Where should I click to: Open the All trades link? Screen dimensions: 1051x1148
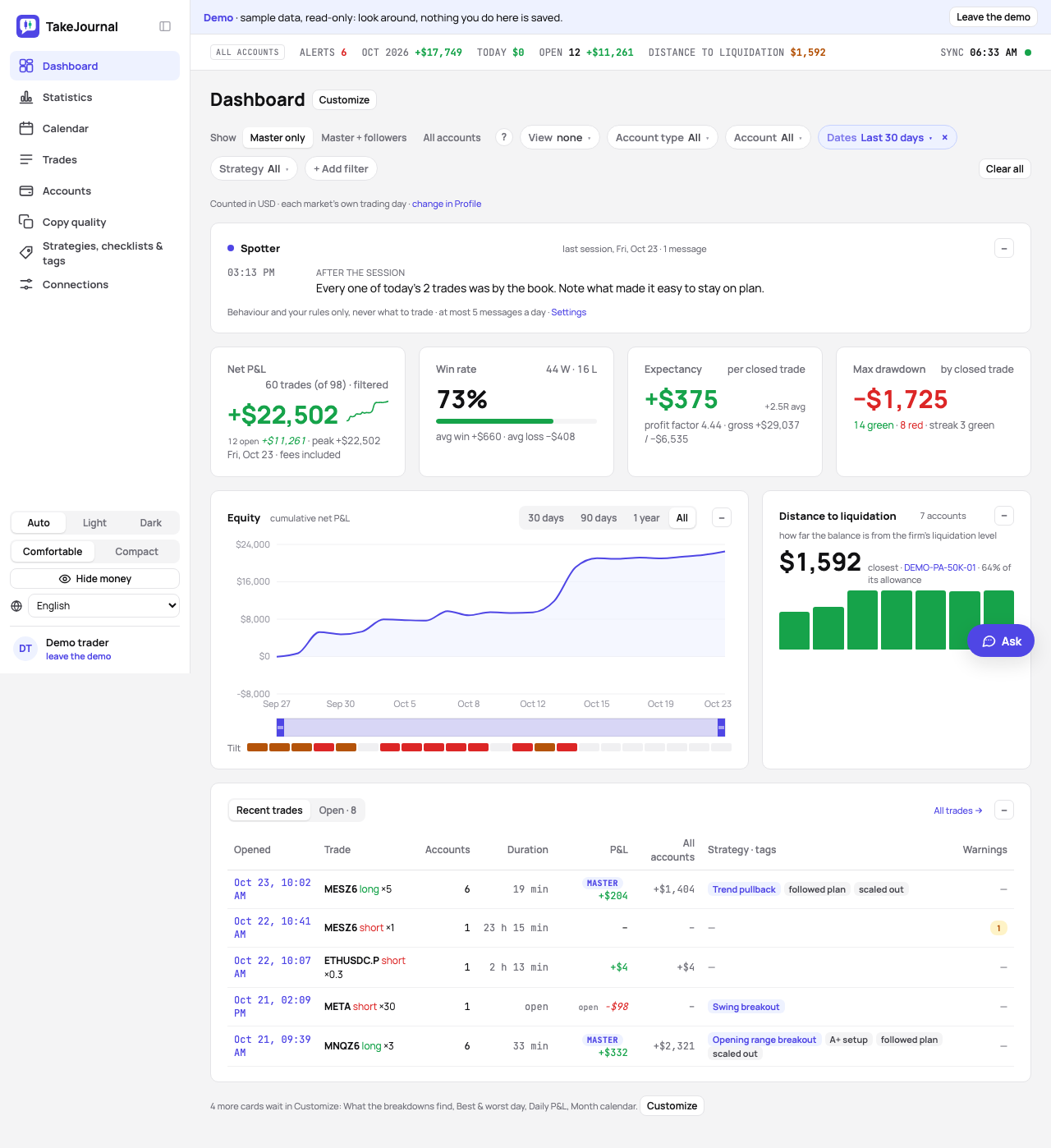click(x=958, y=810)
